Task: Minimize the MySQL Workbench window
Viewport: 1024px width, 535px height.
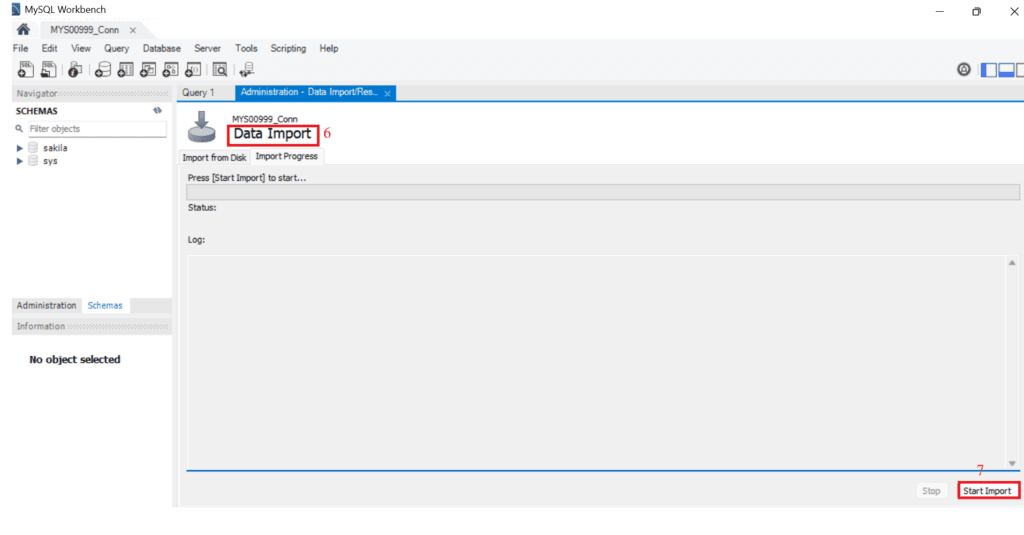Action: click(x=940, y=11)
